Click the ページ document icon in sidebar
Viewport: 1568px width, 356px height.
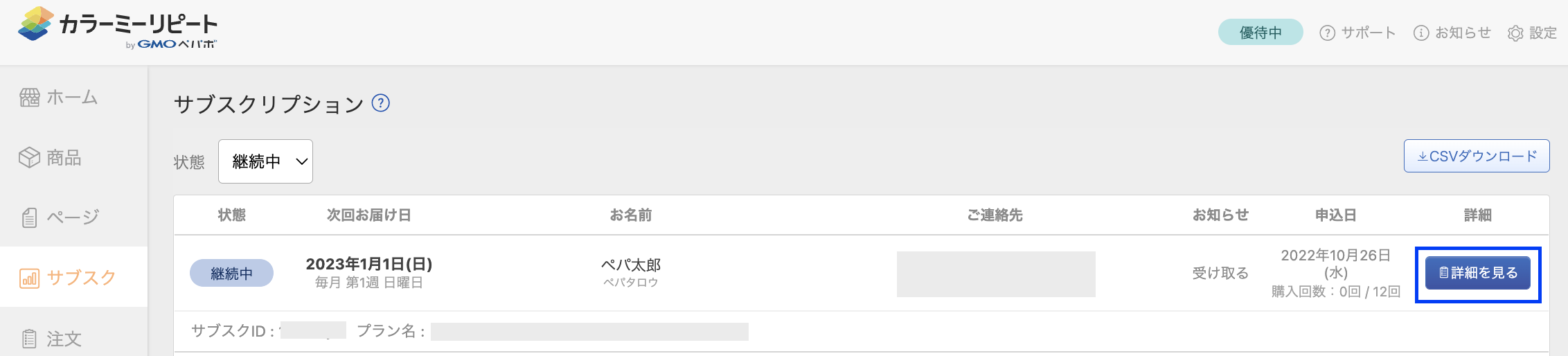[x=29, y=217]
